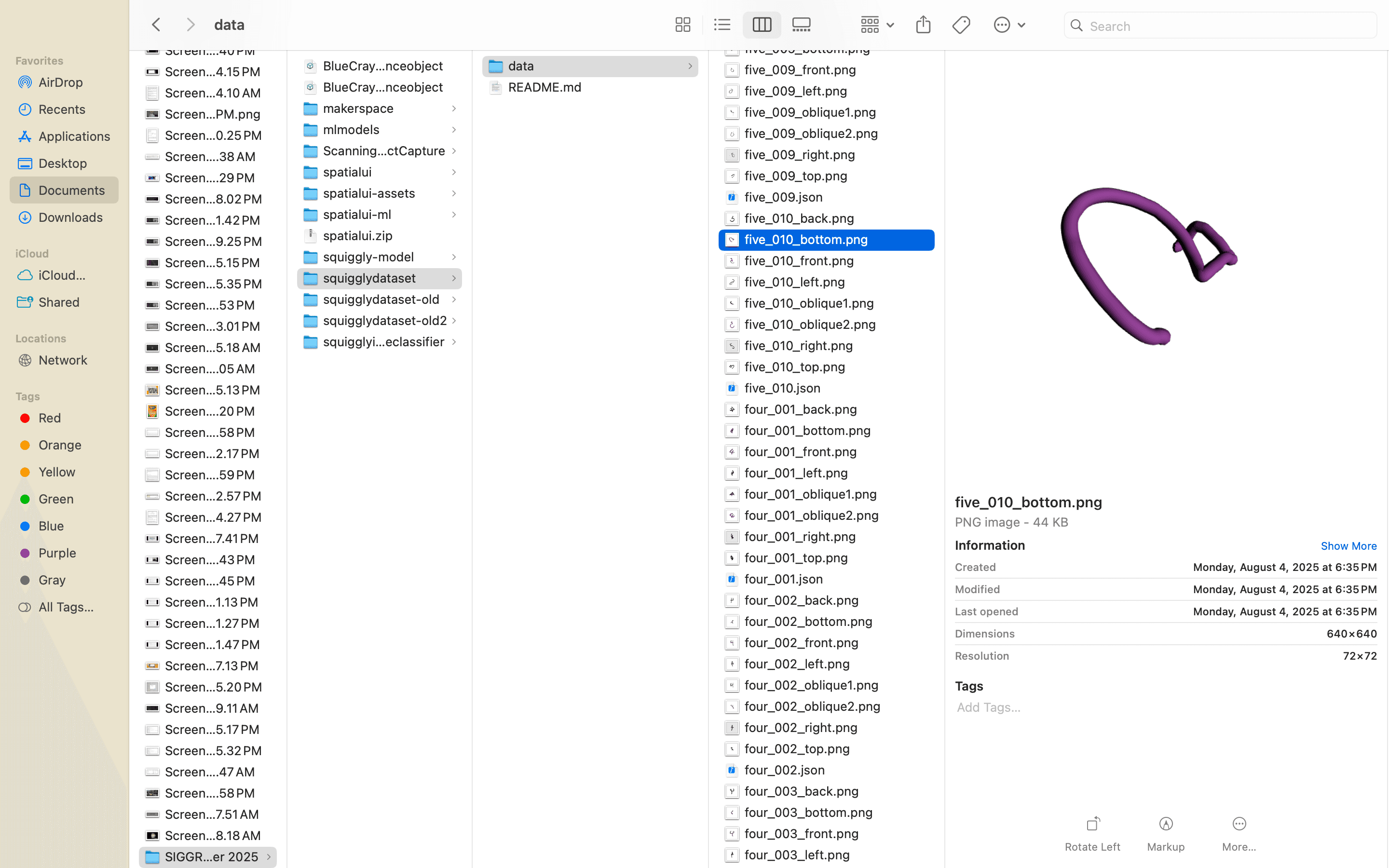Open the Downloads sidebar item
Screen dimensions: 1389x868
70,217
